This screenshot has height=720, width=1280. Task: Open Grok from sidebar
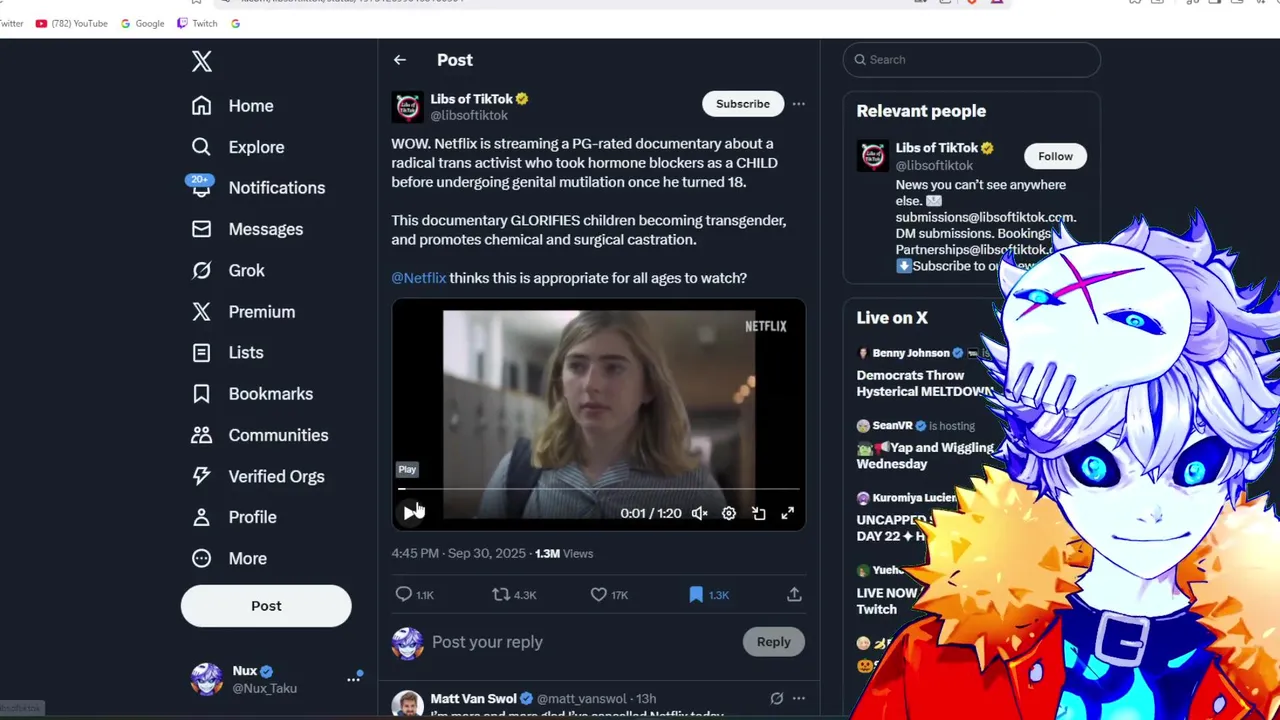click(x=228, y=270)
